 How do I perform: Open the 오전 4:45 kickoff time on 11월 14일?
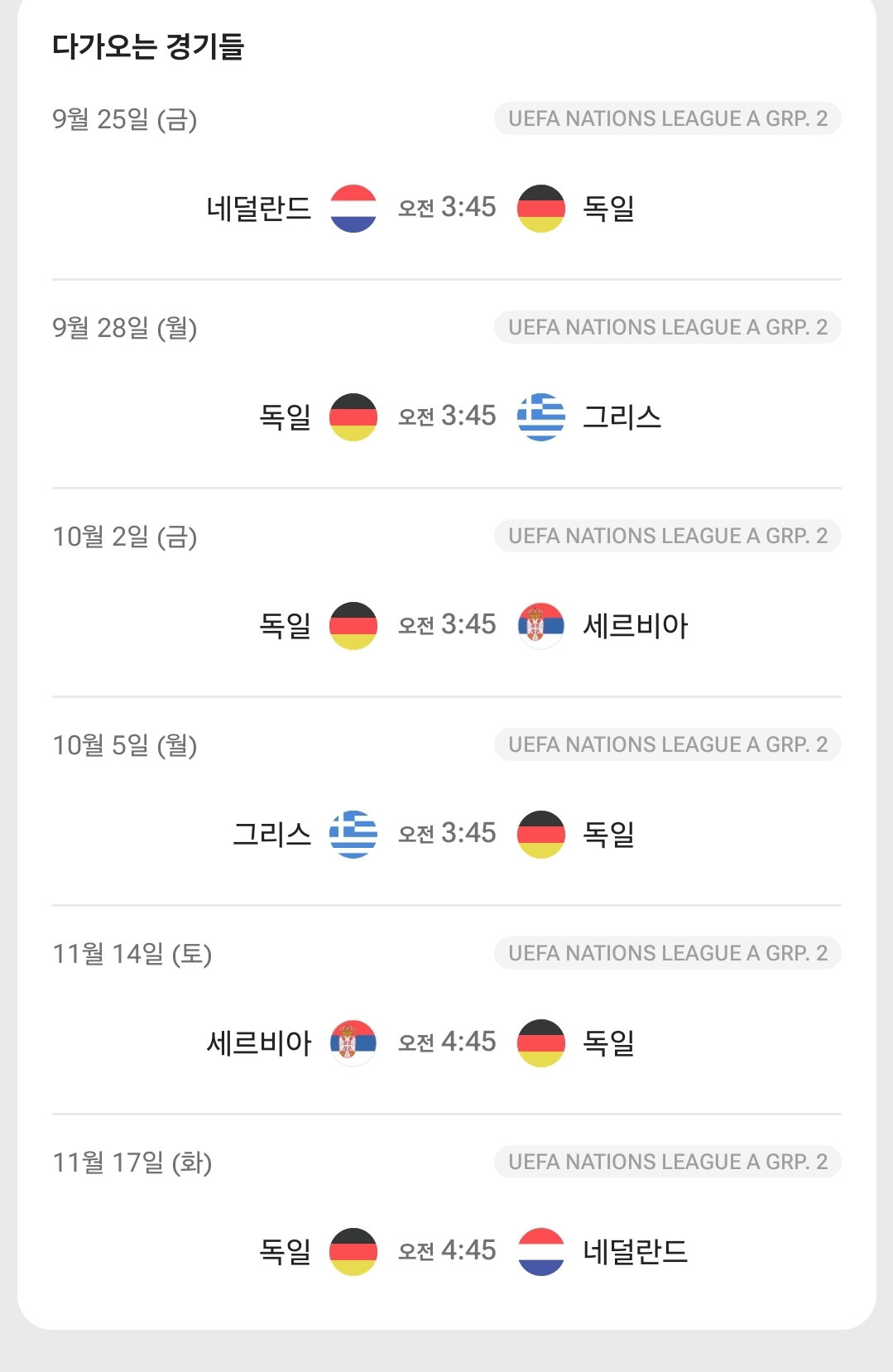click(447, 1042)
